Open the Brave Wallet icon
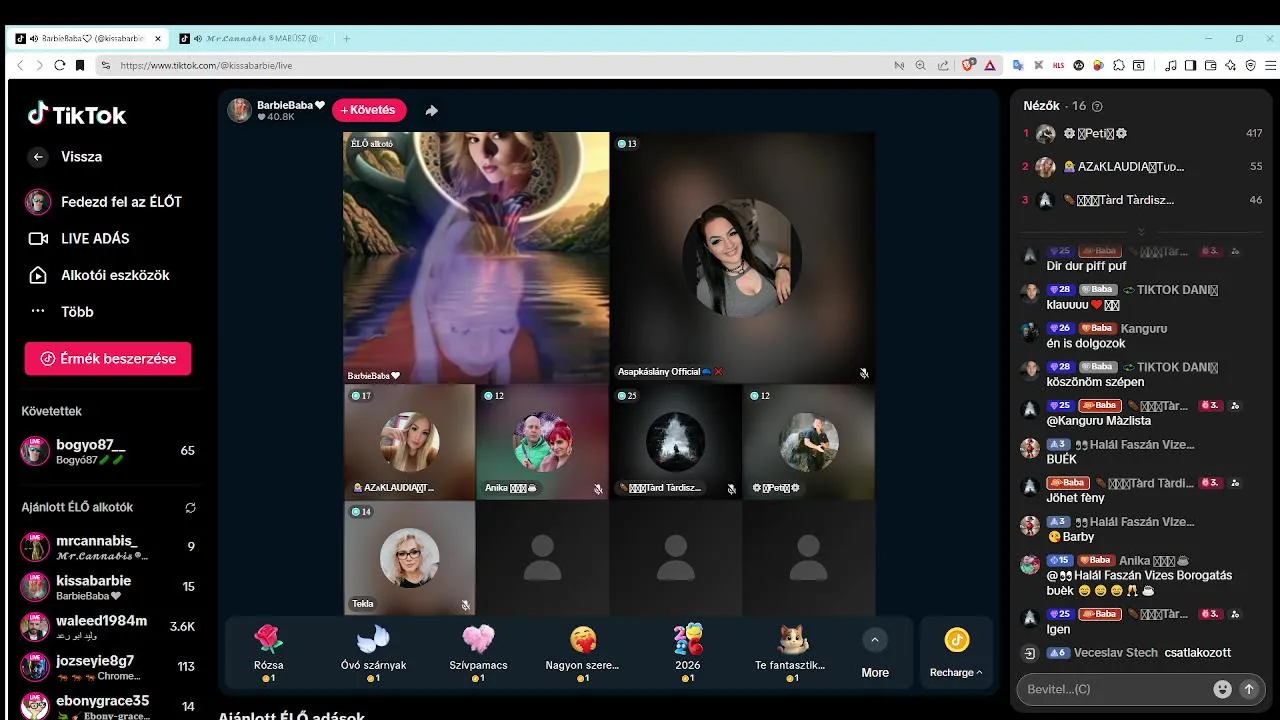Image resolution: width=1280 pixels, height=720 pixels. [x=1210, y=65]
